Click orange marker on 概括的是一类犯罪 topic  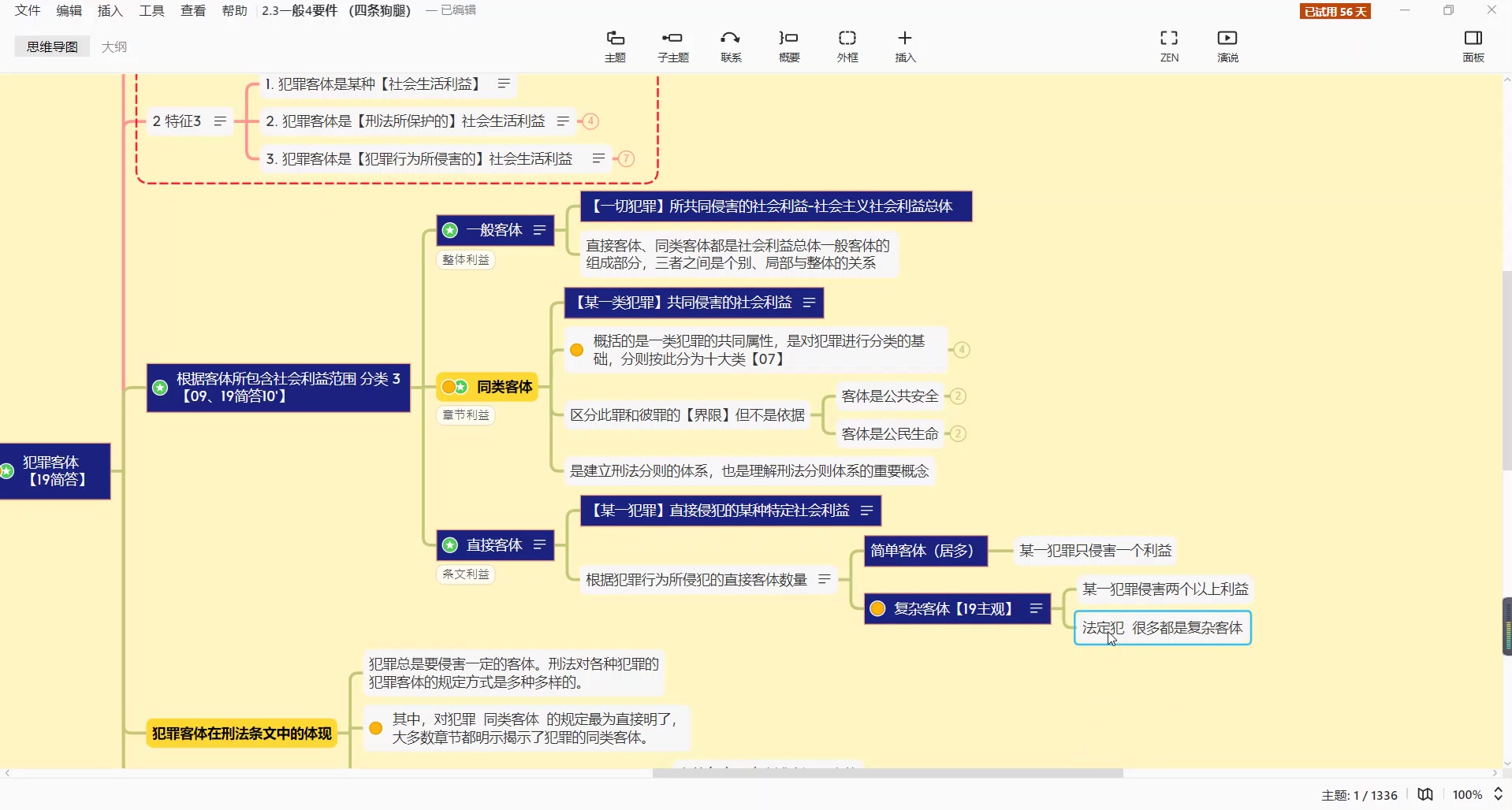click(x=577, y=350)
